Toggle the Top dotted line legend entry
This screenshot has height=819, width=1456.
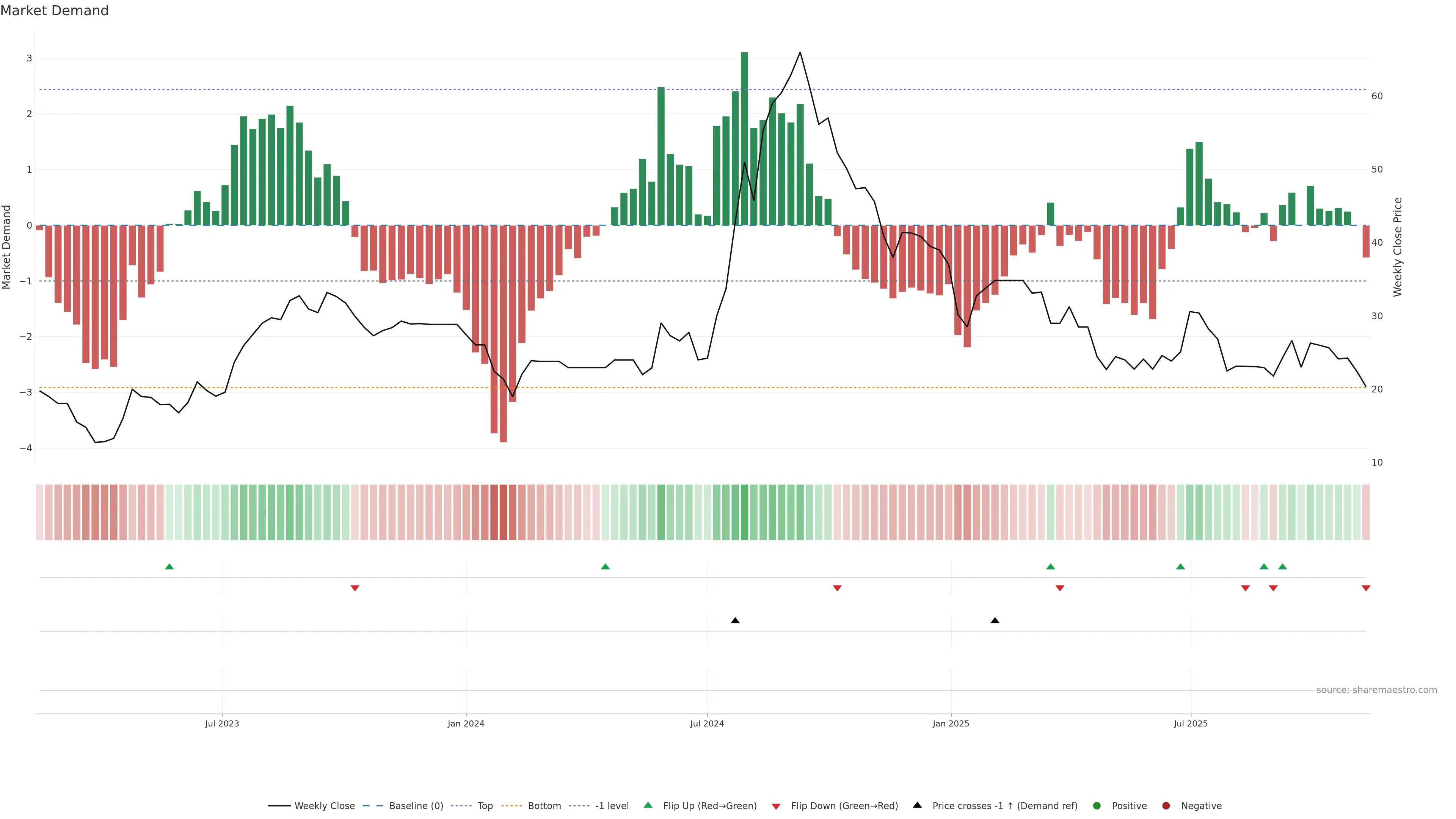coord(485,805)
